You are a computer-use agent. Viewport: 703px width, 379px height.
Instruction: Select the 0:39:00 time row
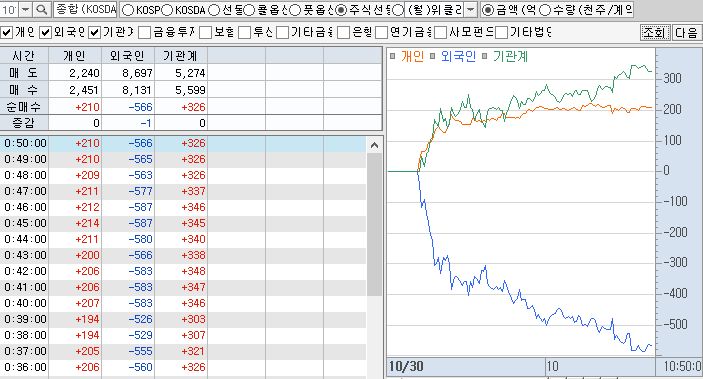[x=183, y=319]
